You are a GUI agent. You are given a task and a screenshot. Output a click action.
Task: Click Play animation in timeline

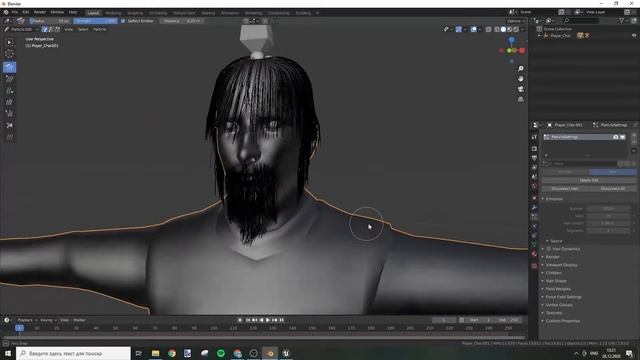(268, 320)
